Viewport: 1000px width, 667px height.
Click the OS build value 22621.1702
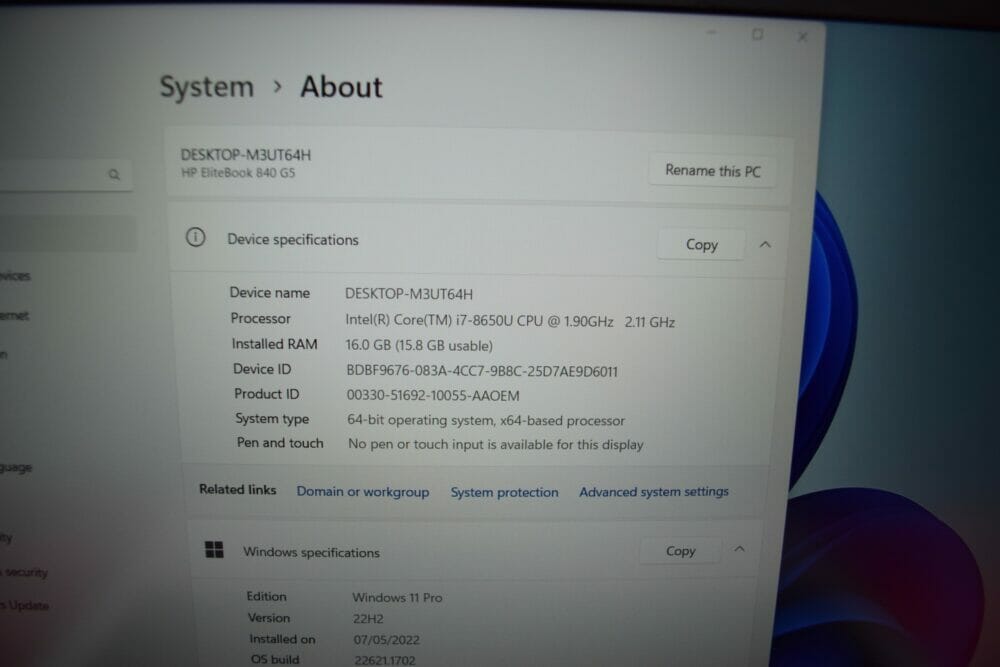tap(385, 660)
